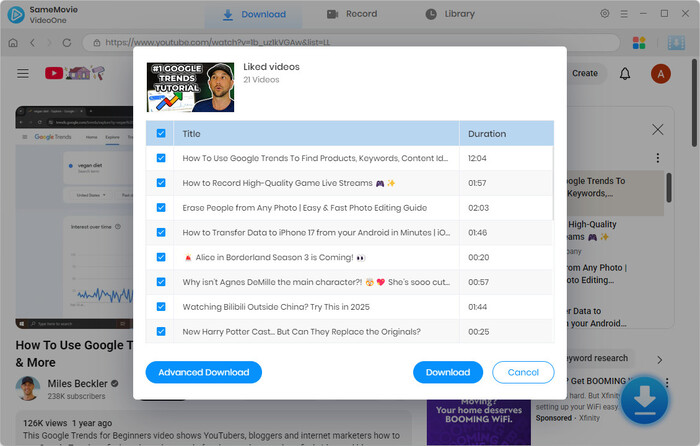This screenshot has height=446, width=700.
Task: Click the browser home icon
Action: click(x=13, y=43)
